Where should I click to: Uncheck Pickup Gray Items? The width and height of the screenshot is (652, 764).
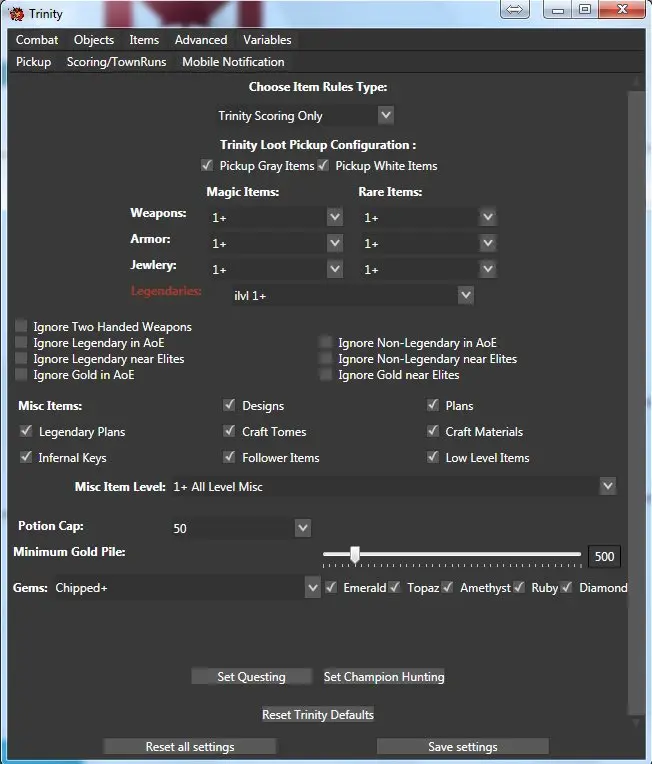coord(207,166)
